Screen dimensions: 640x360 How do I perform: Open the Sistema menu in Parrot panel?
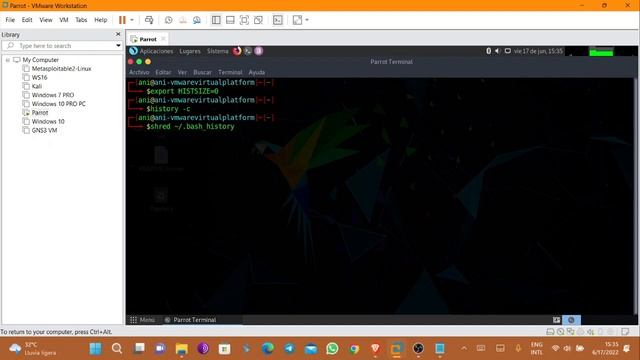[x=218, y=51]
